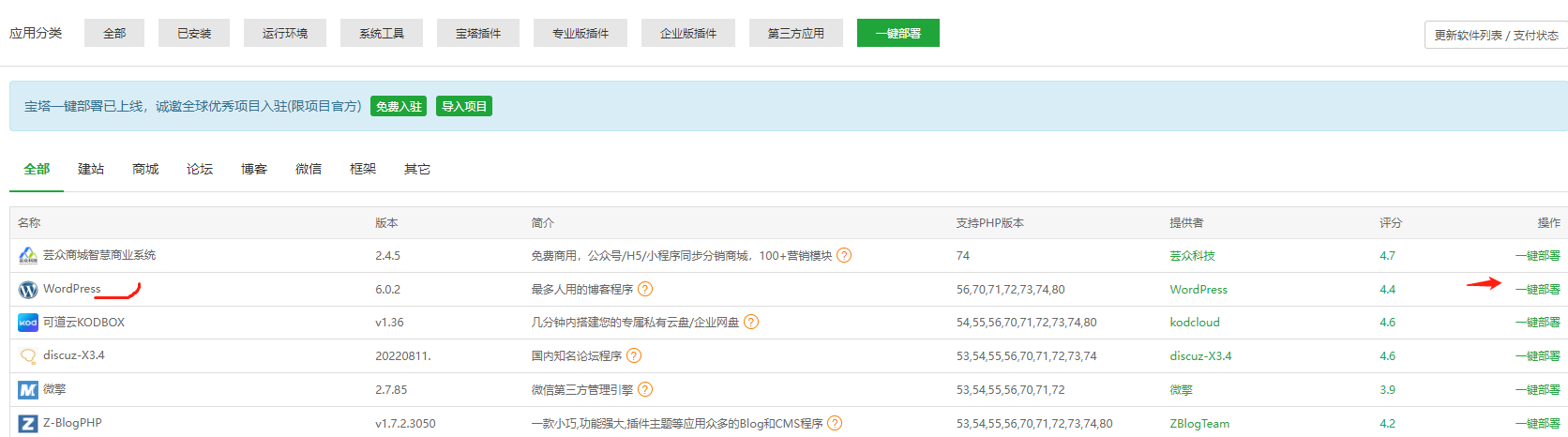Switch to the 论坛 tab

(200, 169)
